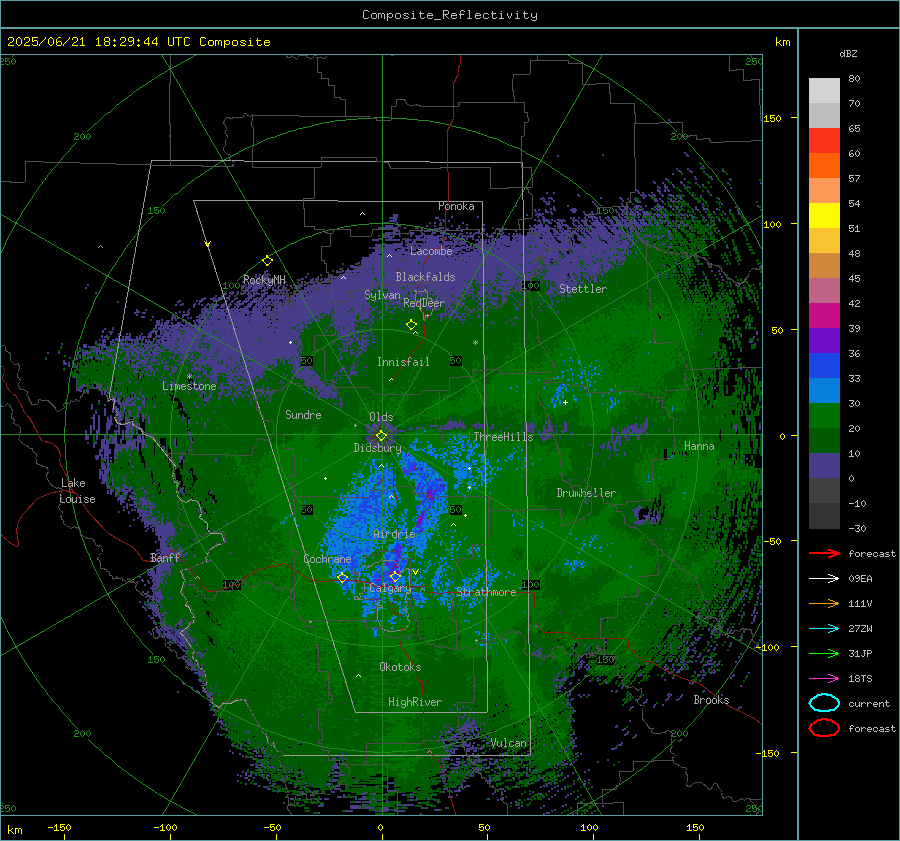Viewport: 900px width, 841px height.
Task: Click the Lake Louise label
Action: [x=78, y=491]
